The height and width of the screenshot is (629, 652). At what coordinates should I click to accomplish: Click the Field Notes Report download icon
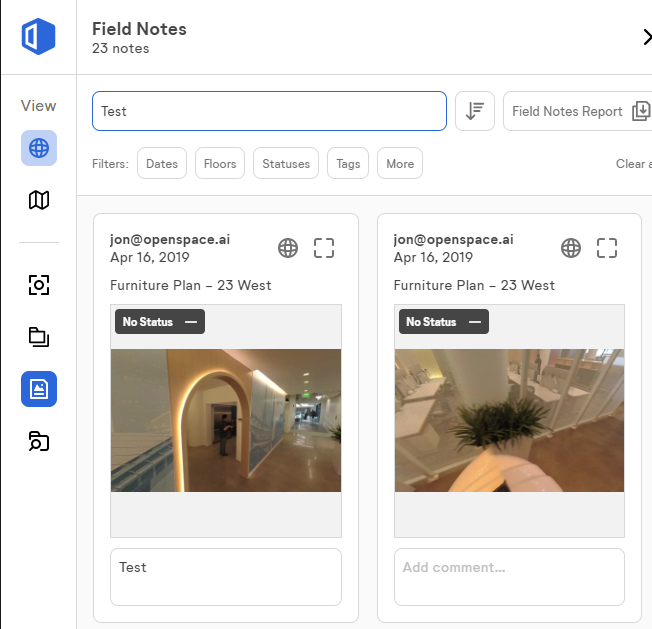click(641, 111)
